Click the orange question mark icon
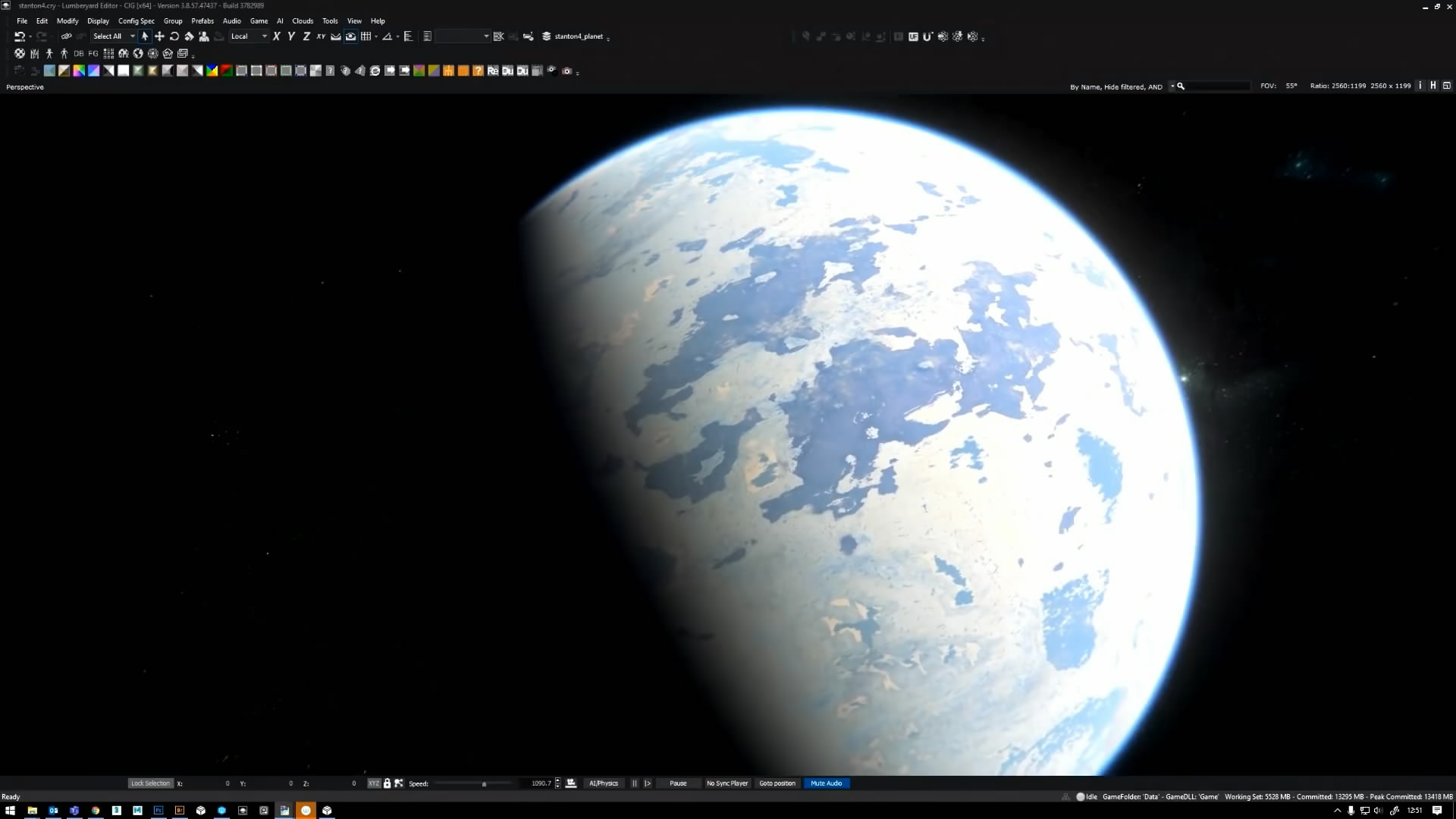1456x819 pixels. (x=479, y=71)
